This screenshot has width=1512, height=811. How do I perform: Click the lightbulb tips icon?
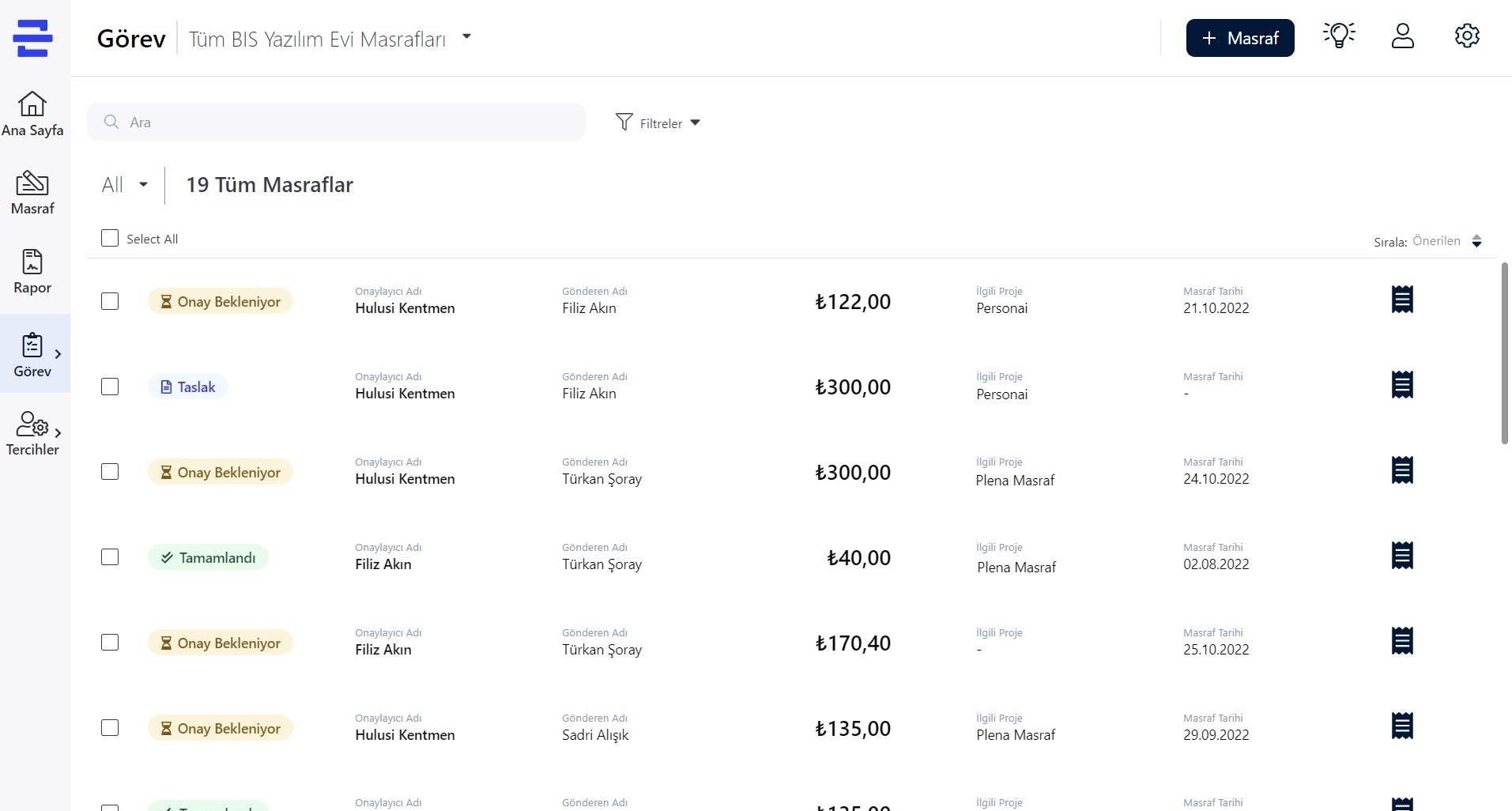pyautogui.click(x=1339, y=36)
